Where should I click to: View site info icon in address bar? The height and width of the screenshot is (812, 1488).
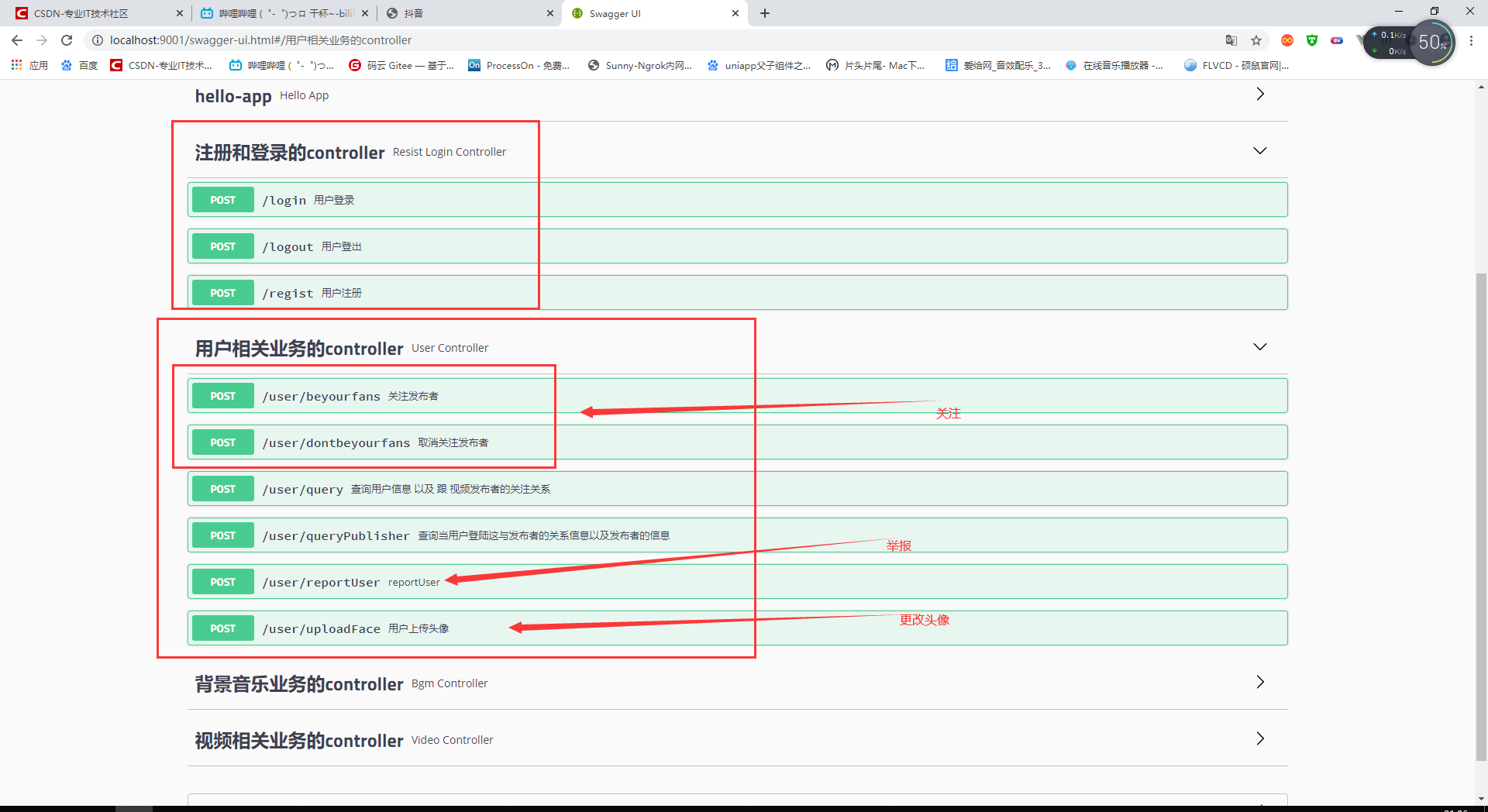98,40
